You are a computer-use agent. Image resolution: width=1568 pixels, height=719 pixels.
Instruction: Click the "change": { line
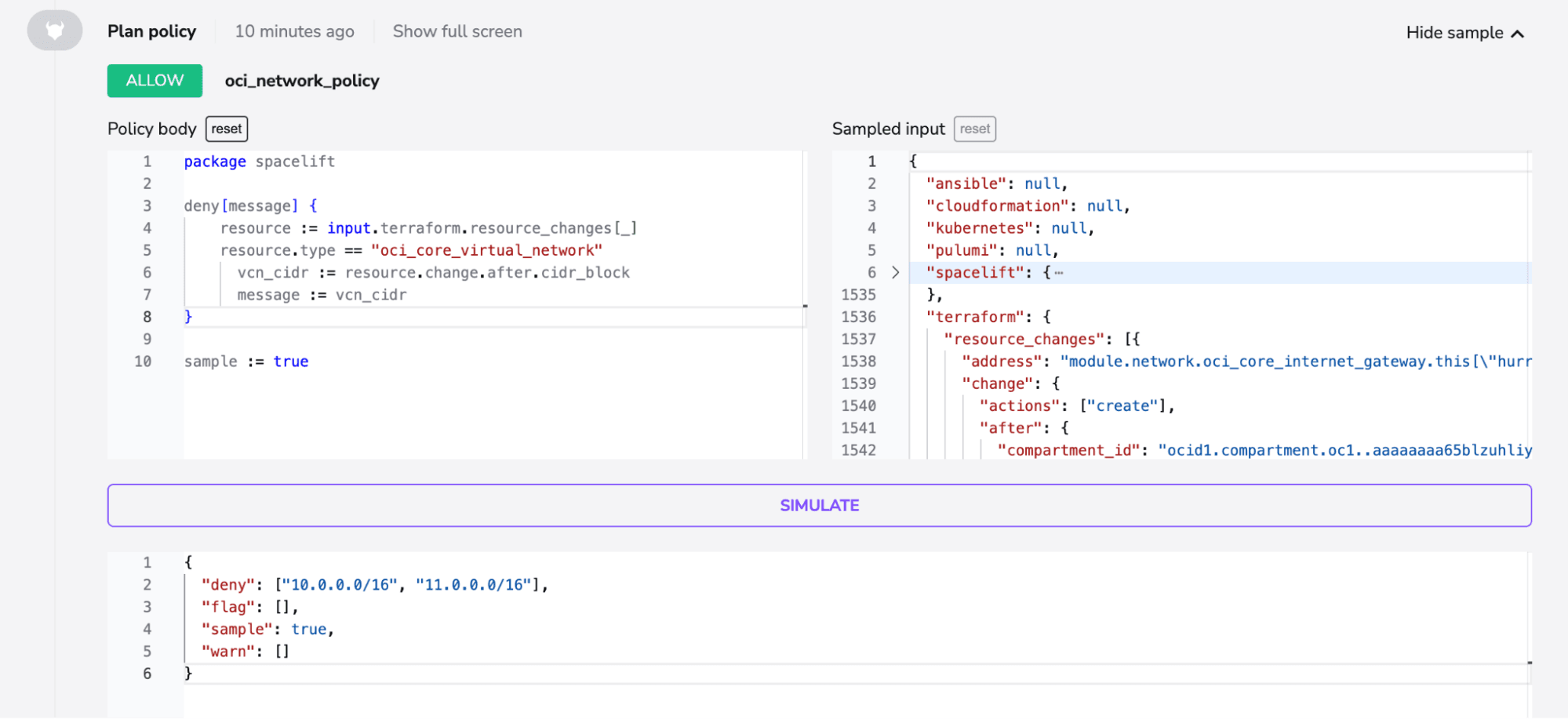(x=1011, y=383)
